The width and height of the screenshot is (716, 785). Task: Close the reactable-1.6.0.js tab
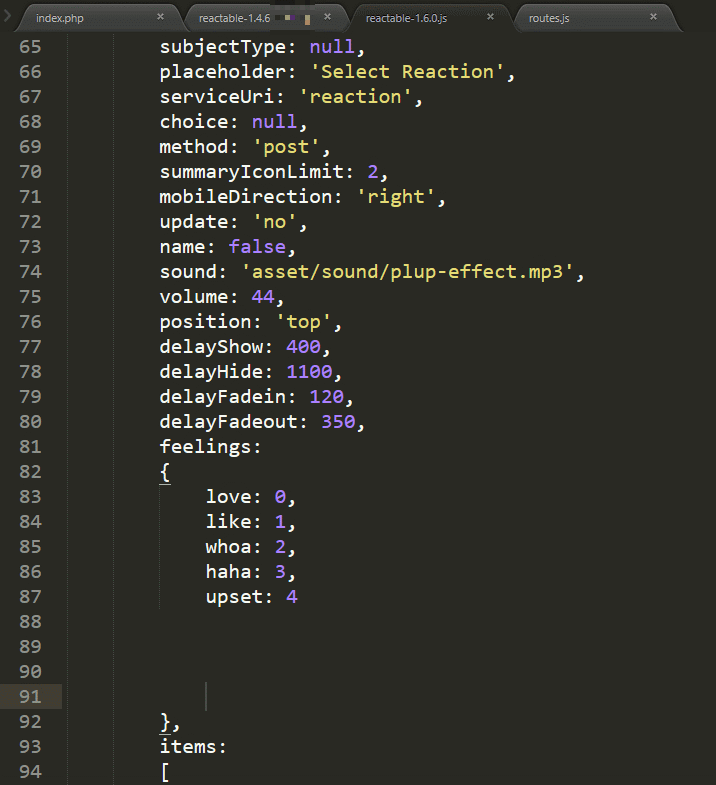tap(489, 17)
